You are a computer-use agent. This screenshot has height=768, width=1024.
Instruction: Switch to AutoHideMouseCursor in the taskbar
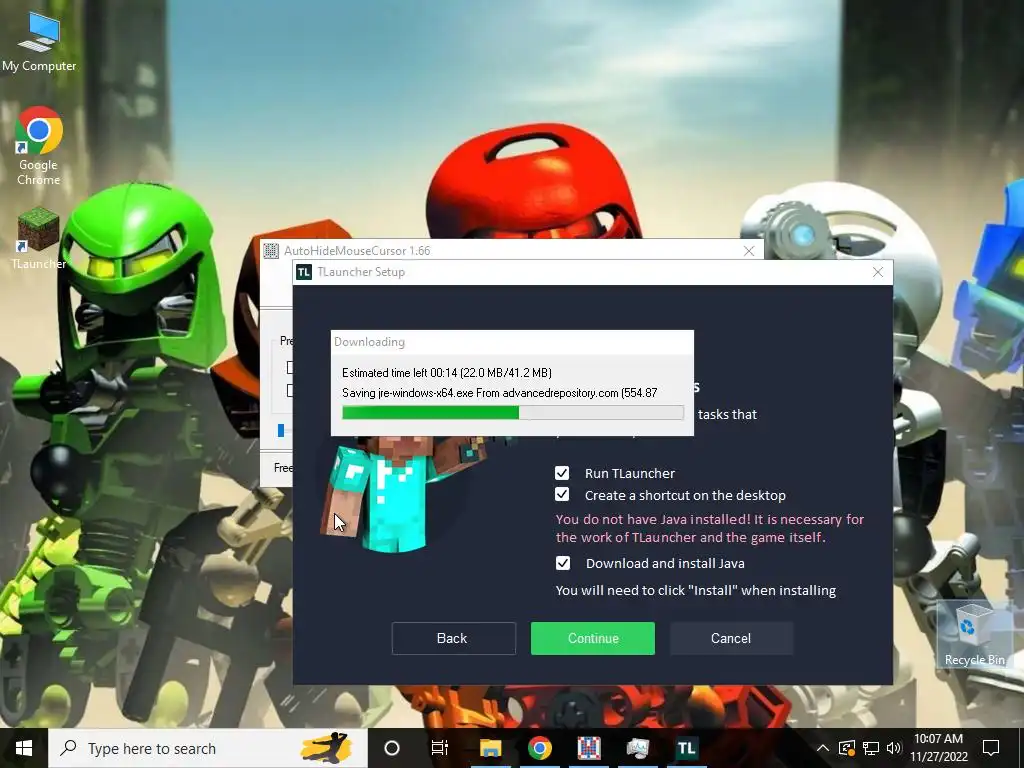[588, 748]
